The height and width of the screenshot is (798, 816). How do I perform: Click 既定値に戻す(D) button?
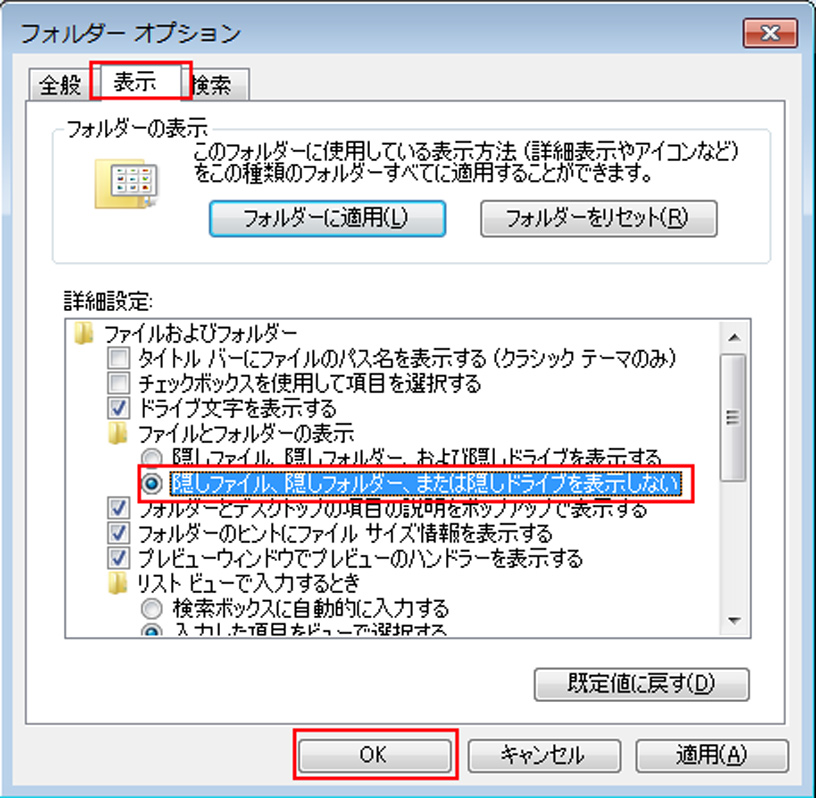(x=642, y=684)
